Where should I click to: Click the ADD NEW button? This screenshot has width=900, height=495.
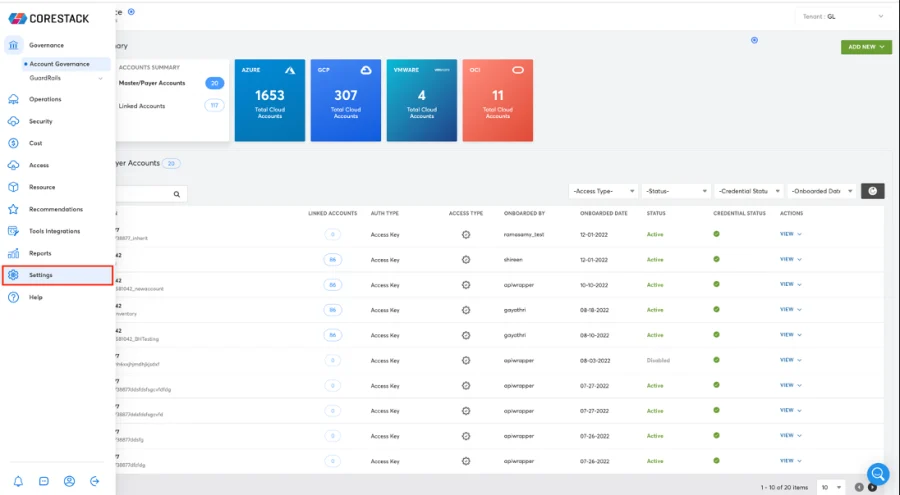pos(866,47)
